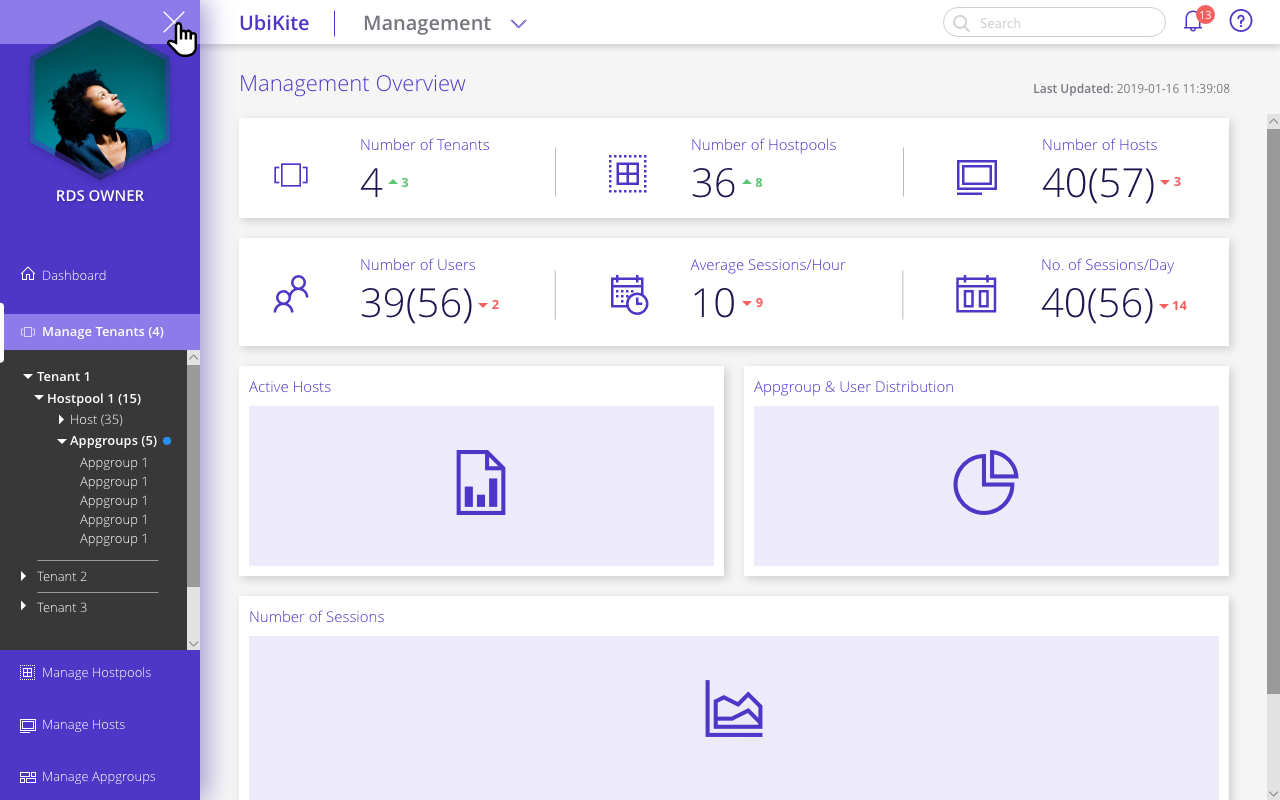Click the Last Updated timestamp

1131,89
